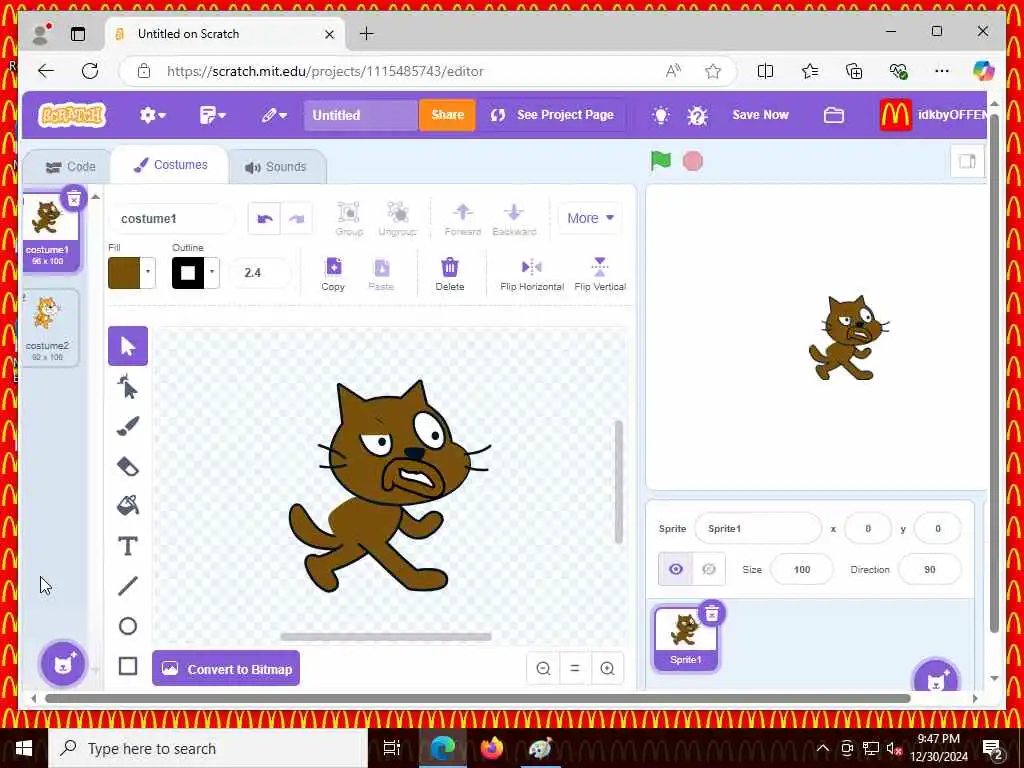Select the Circle tool

point(127,626)
